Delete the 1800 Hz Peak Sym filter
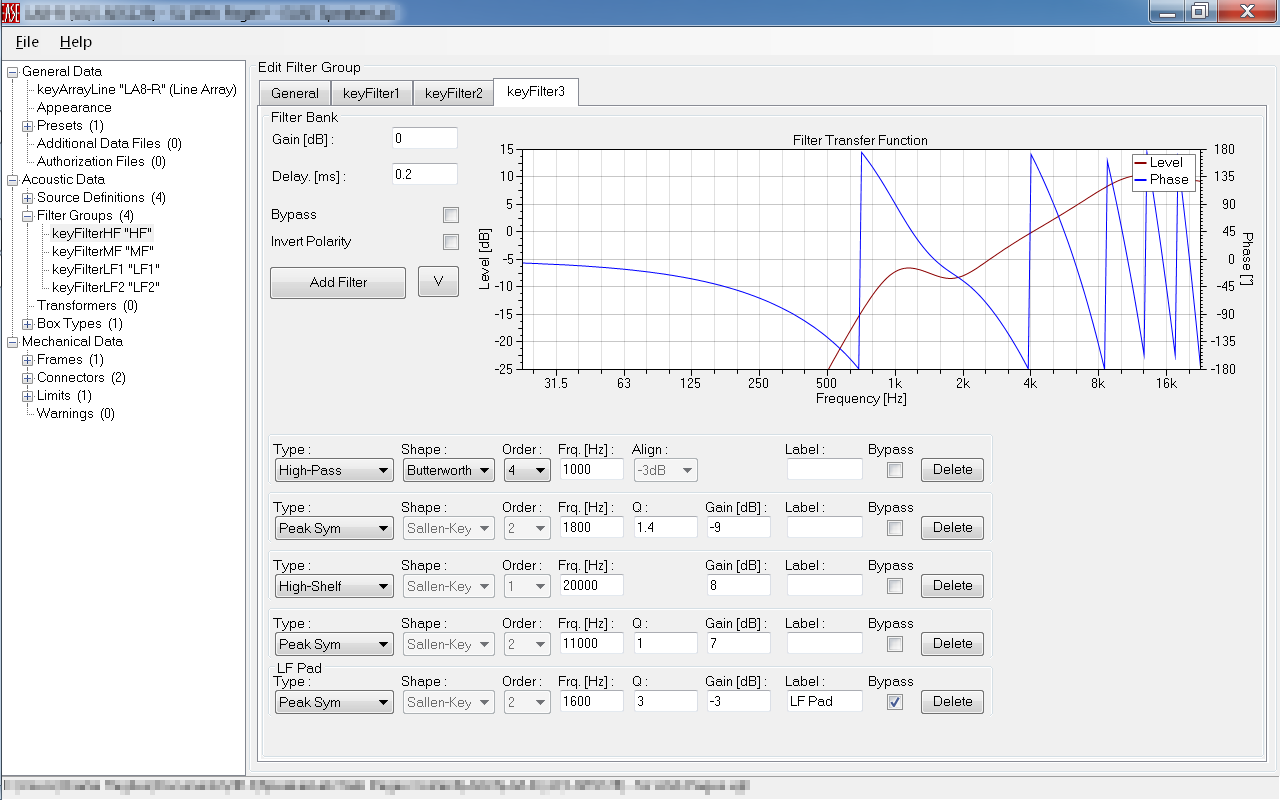 click(x=952, y=528)
